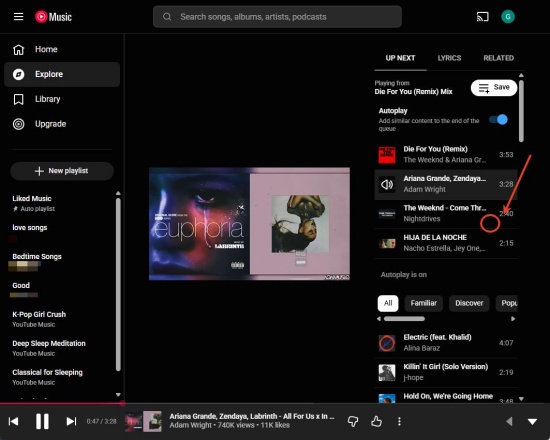The height and width of the screenshot is (440, 550).
Task: Open the hamburger guide menu
Action: (18, 16)
